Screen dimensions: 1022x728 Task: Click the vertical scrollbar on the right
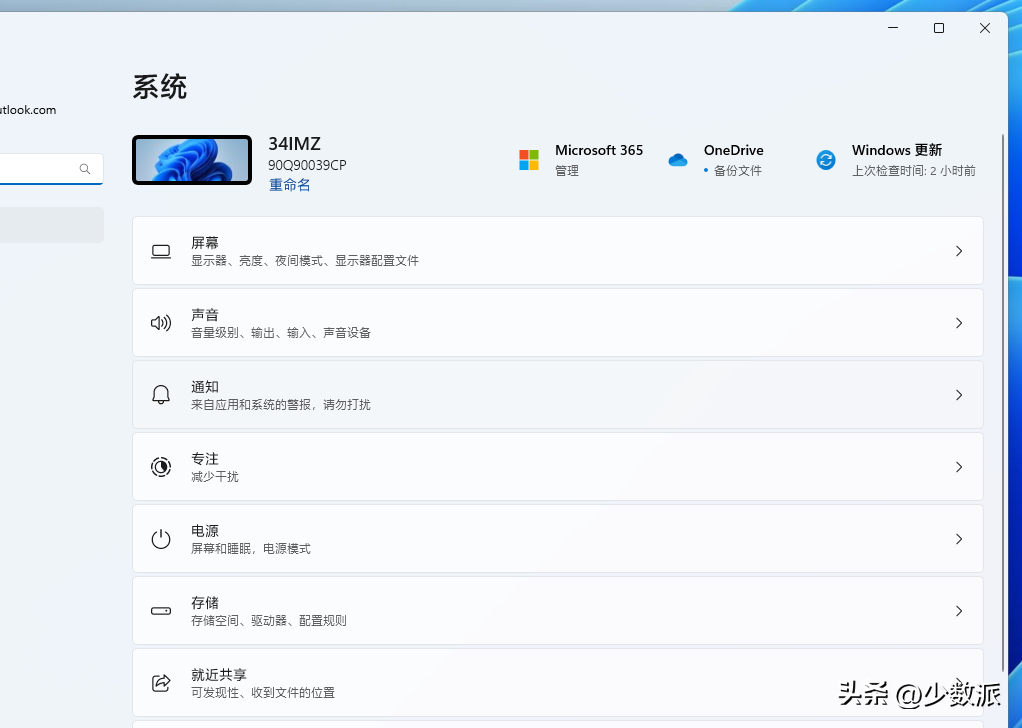tap(1002, 400)
